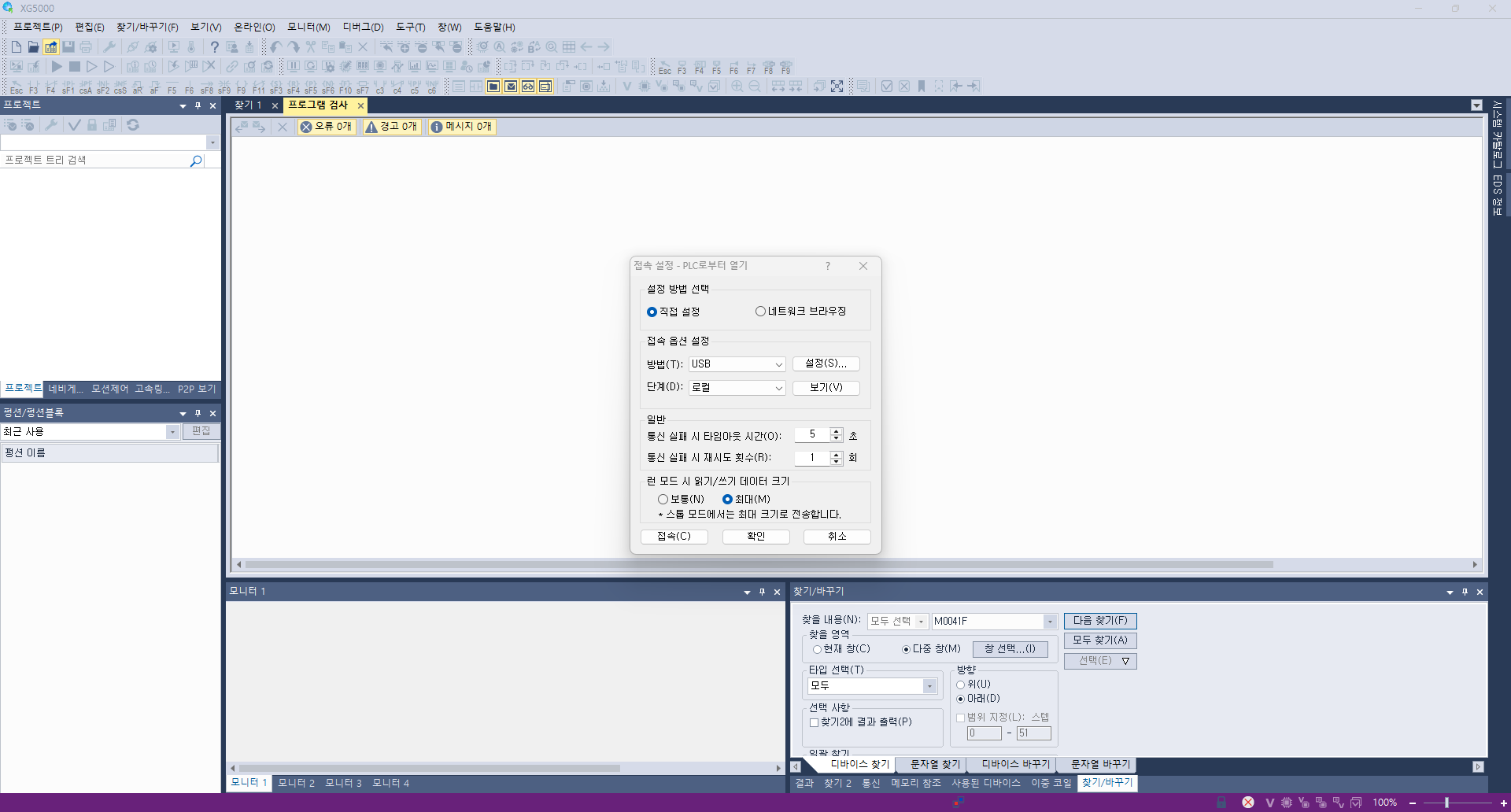Open an existing project file
Image resolution: width=1511 pixels, height=812 pixels.
33,46
